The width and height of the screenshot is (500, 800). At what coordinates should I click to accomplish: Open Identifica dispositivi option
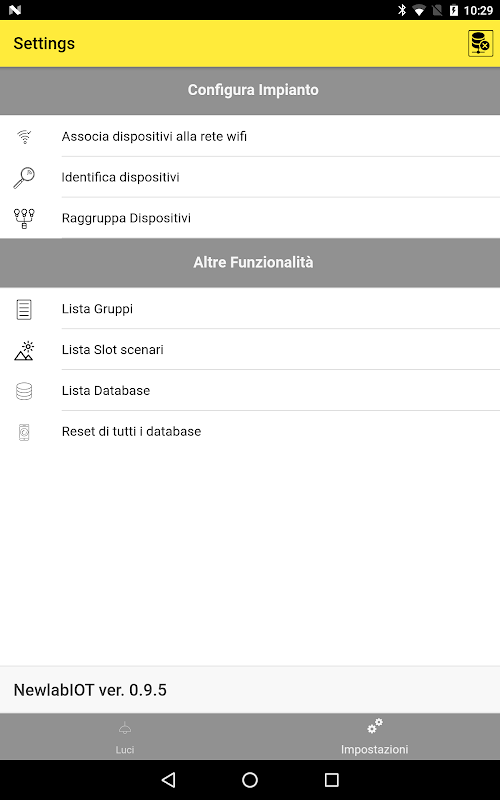pyautogui.click(x=250, y=177)
